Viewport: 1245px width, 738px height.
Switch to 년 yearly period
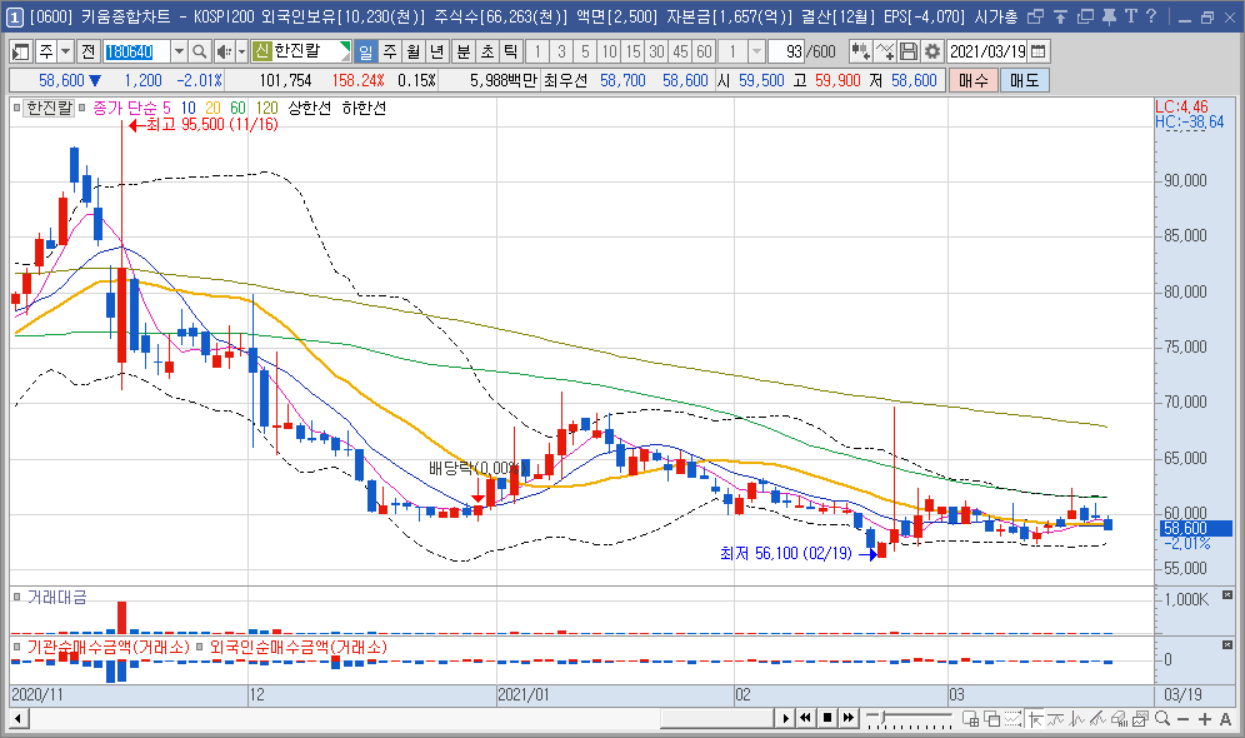click(x=436, y=51)
